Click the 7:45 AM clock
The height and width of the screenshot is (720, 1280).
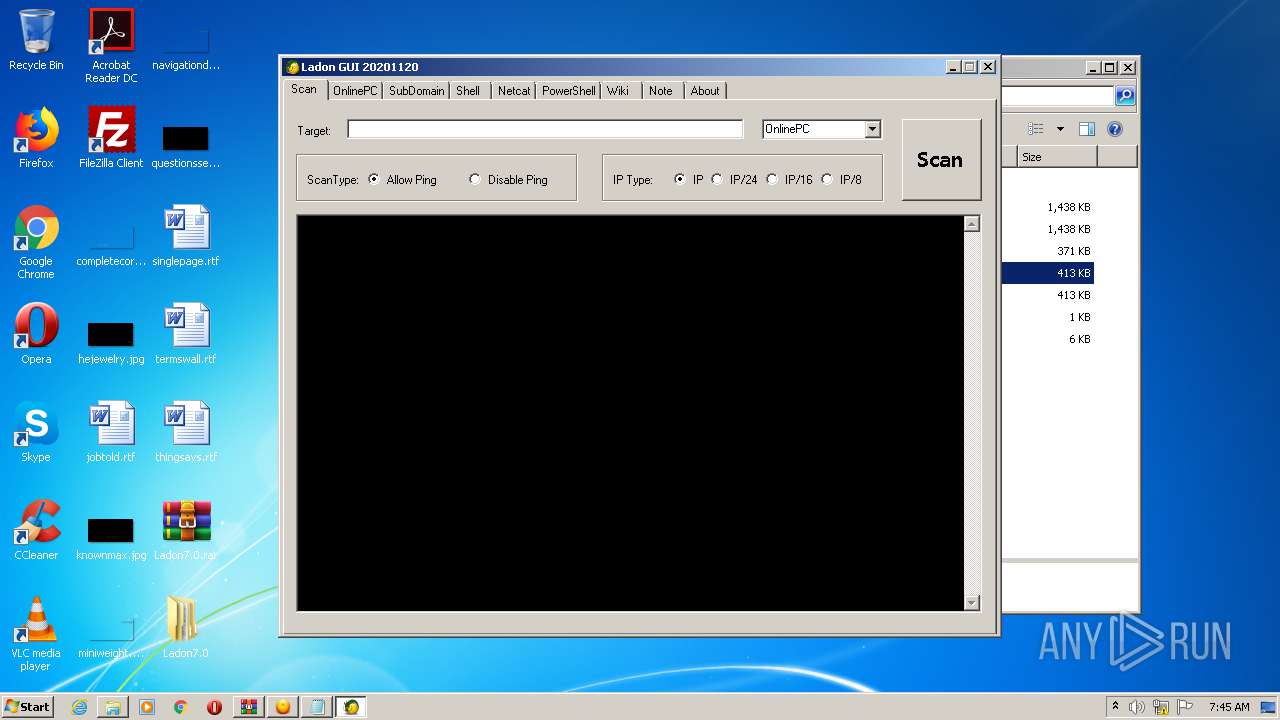tap(1229, 707)
